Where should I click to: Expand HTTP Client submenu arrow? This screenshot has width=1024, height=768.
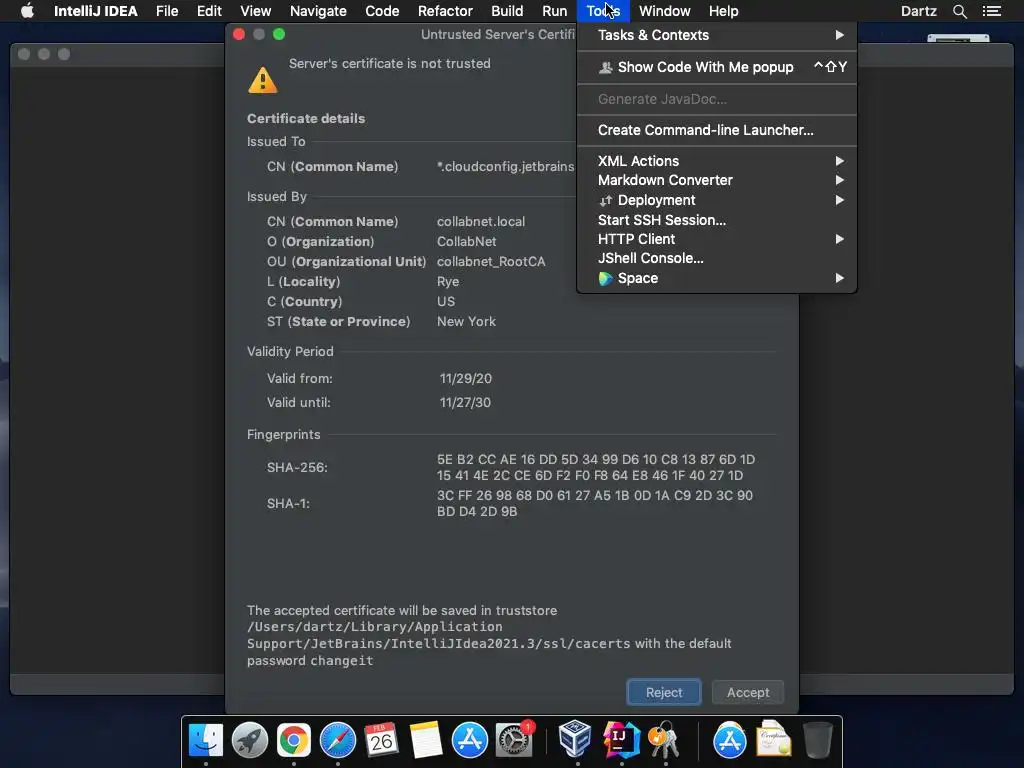(839, 240)
